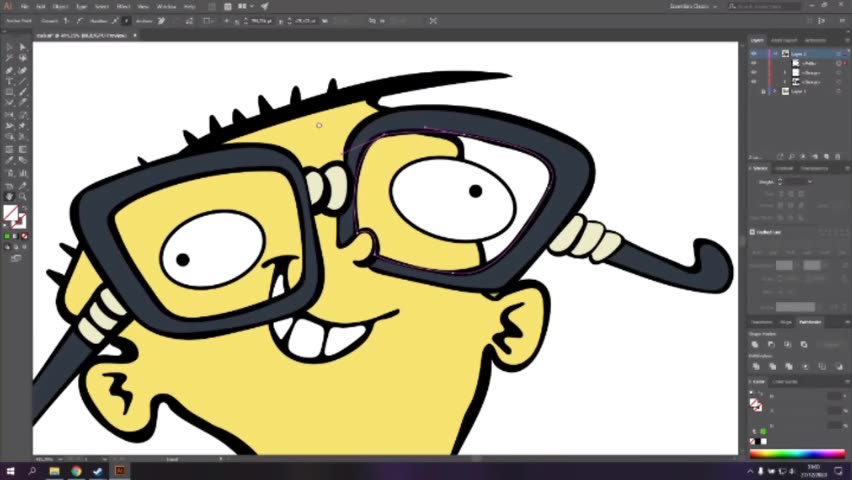Select the Butt Cap stroke option
Screen dimensions: 852x480
[x=781, y=194]
